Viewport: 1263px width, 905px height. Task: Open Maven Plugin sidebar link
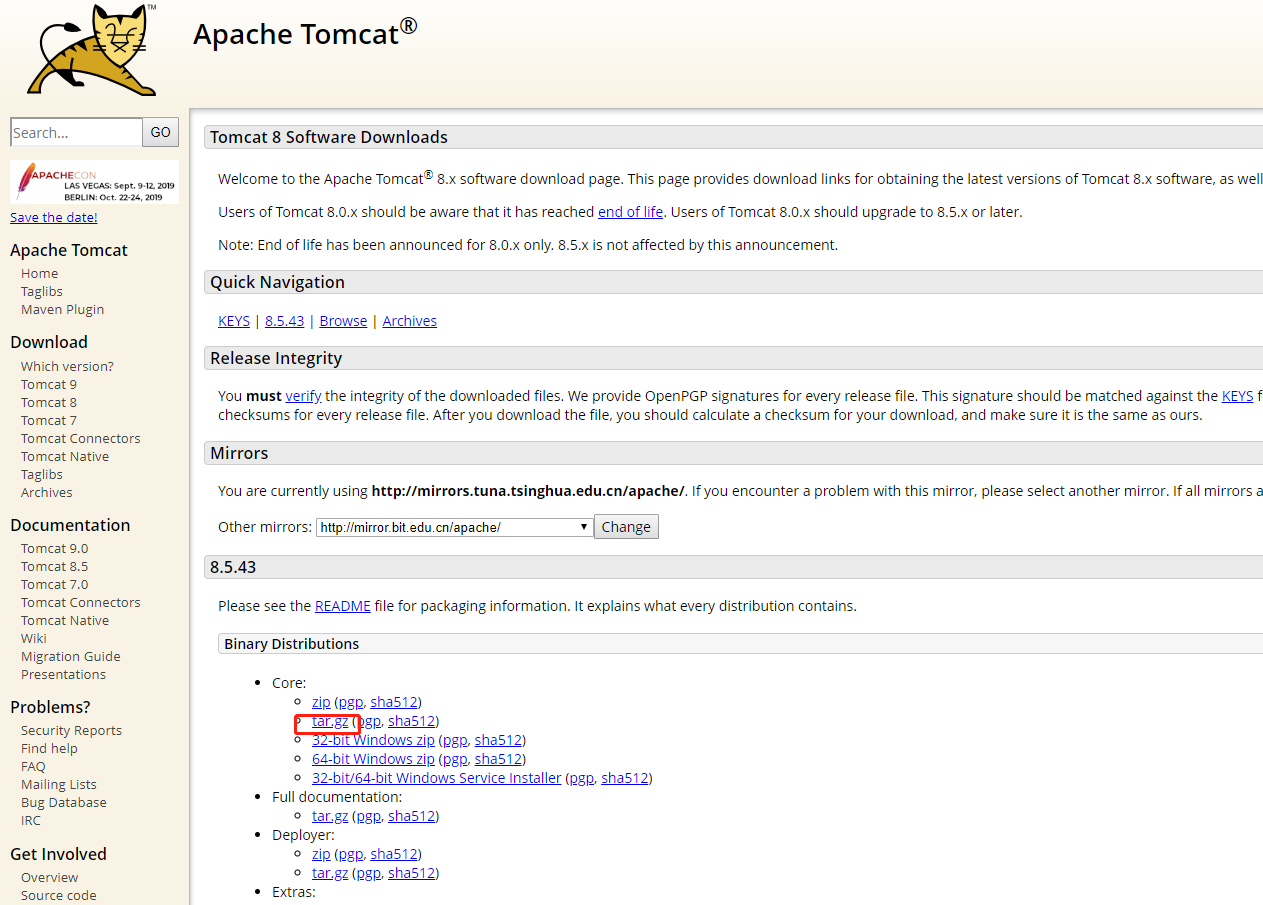[62, 309]
